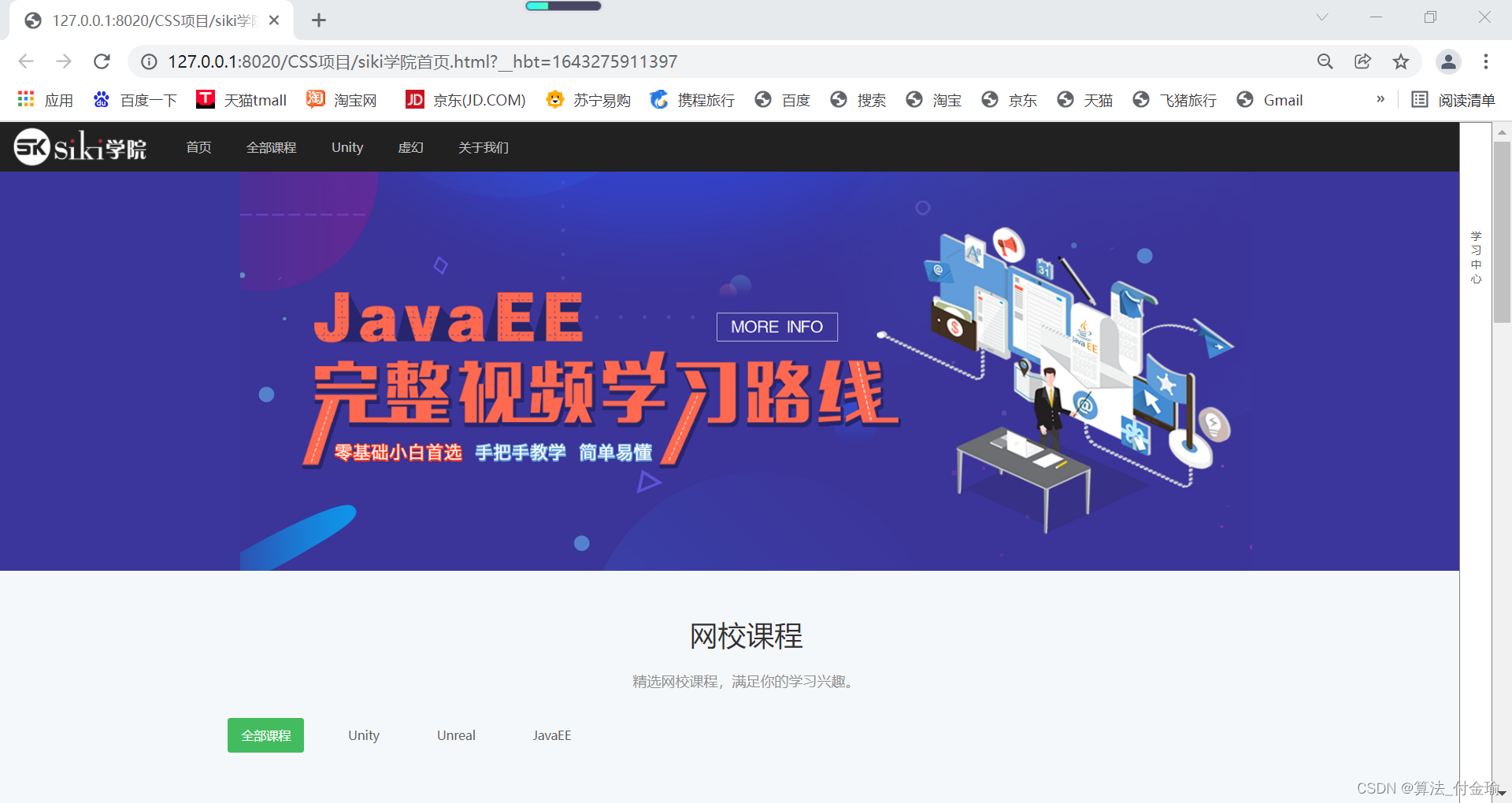Image resolution: width=1512 pixels, height=803 pixels.
Task: Reload the page with refresh icon
Action: pos(102,61)
